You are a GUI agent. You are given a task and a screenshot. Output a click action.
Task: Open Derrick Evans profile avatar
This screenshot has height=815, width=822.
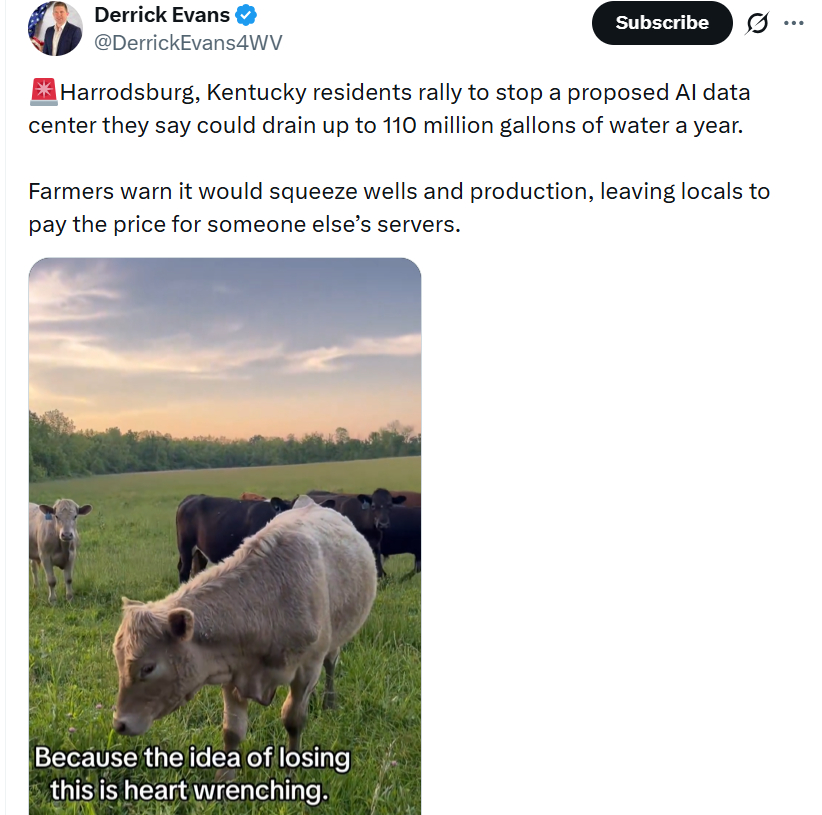click(54, 28)
